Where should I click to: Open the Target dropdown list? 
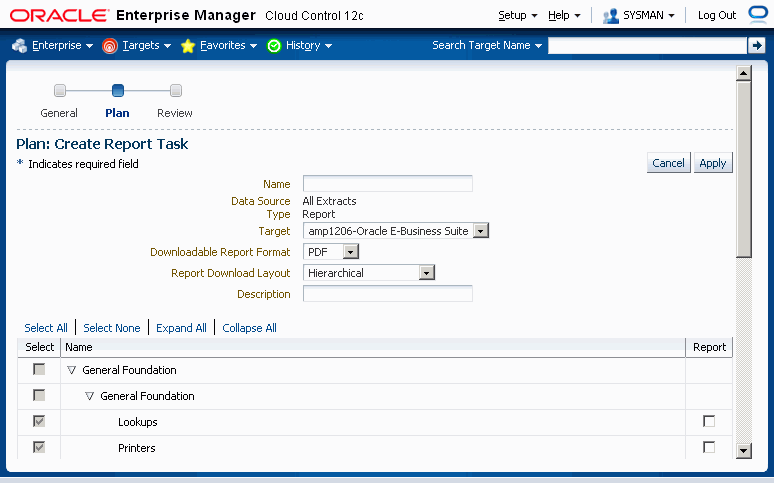click(481, 231)
